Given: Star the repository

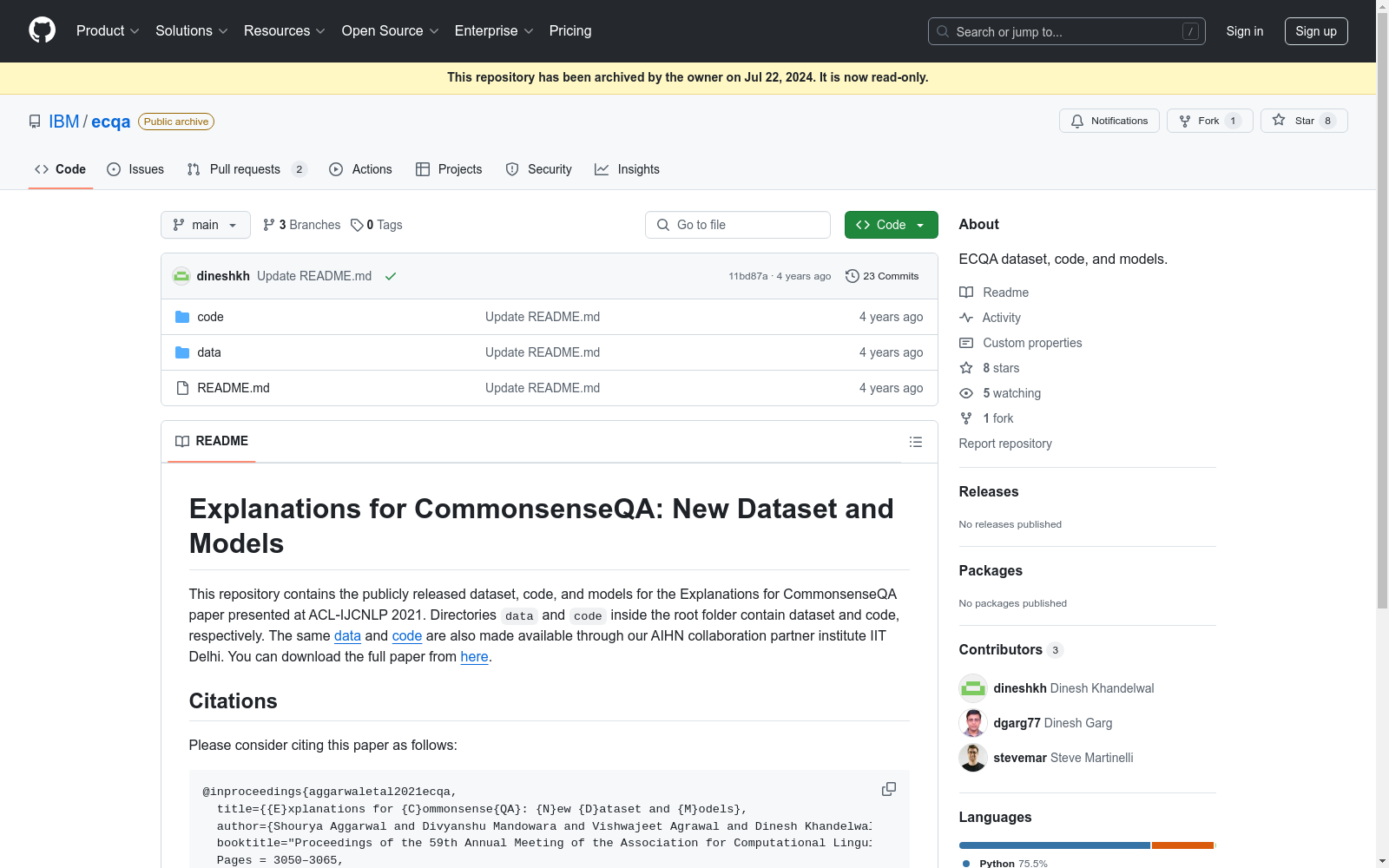Looking at the screenshot, I should (x=1304, y=121).
